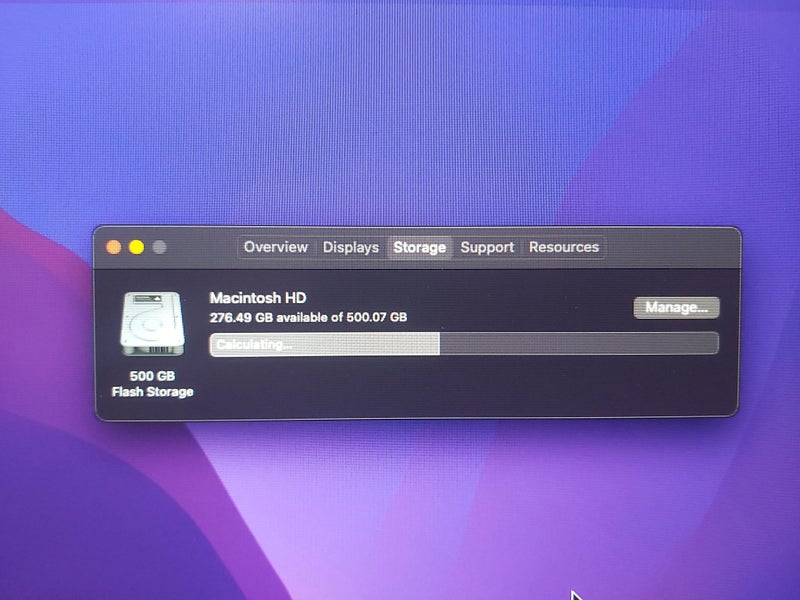Click the storage usage bar
This screenshot has width=800, height=600.
tap(464, 344)
